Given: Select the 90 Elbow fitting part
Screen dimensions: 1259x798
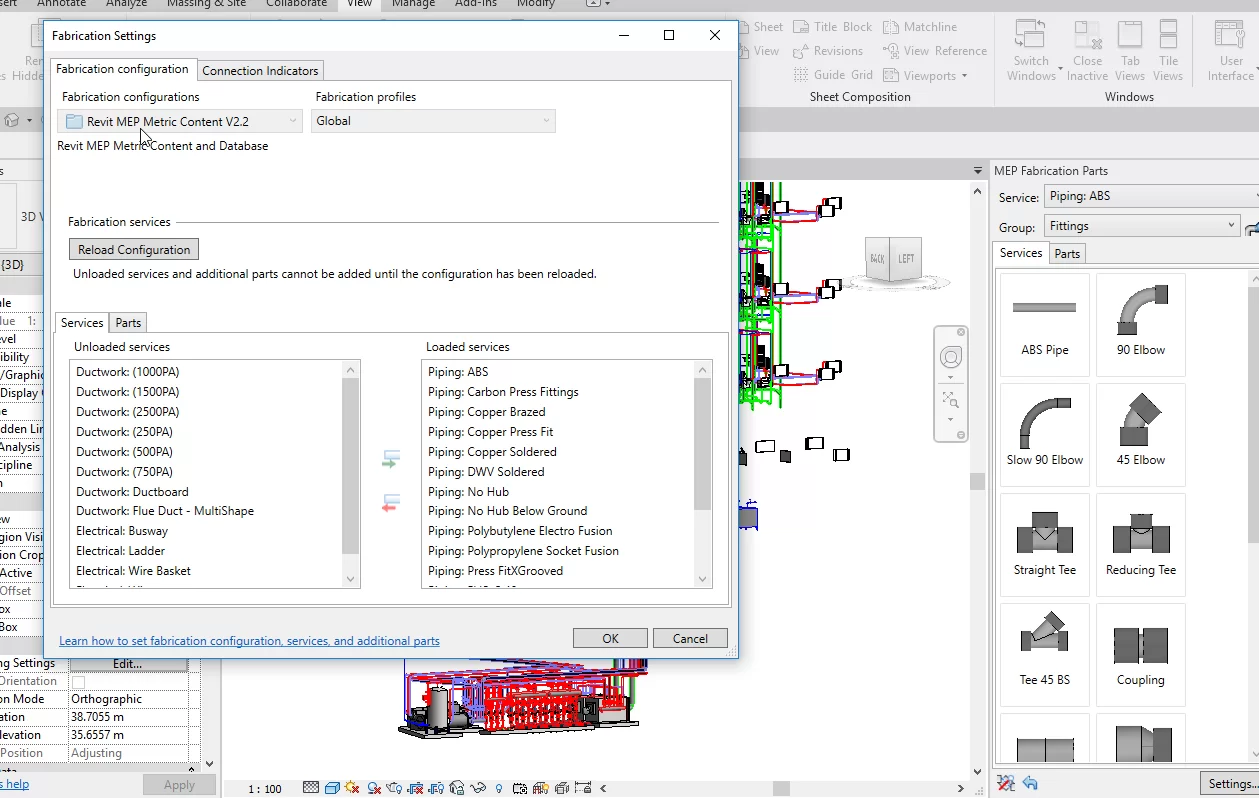Looking at the screenshot, I should (1140, 323).
